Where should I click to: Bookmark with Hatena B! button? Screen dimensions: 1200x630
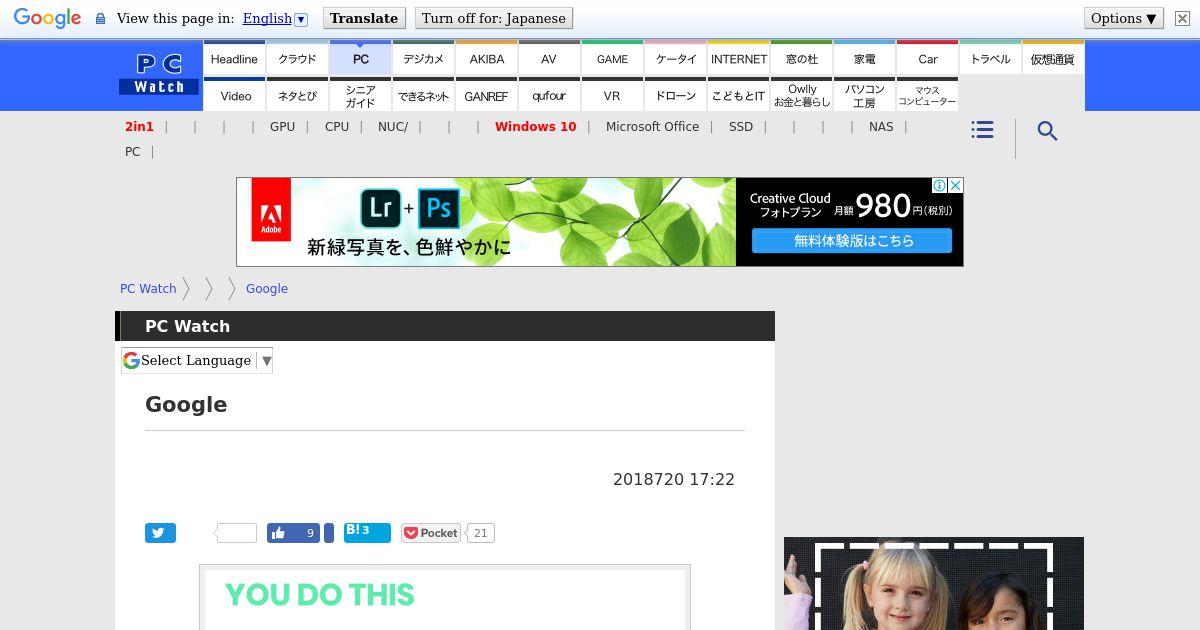coord(367,532)
